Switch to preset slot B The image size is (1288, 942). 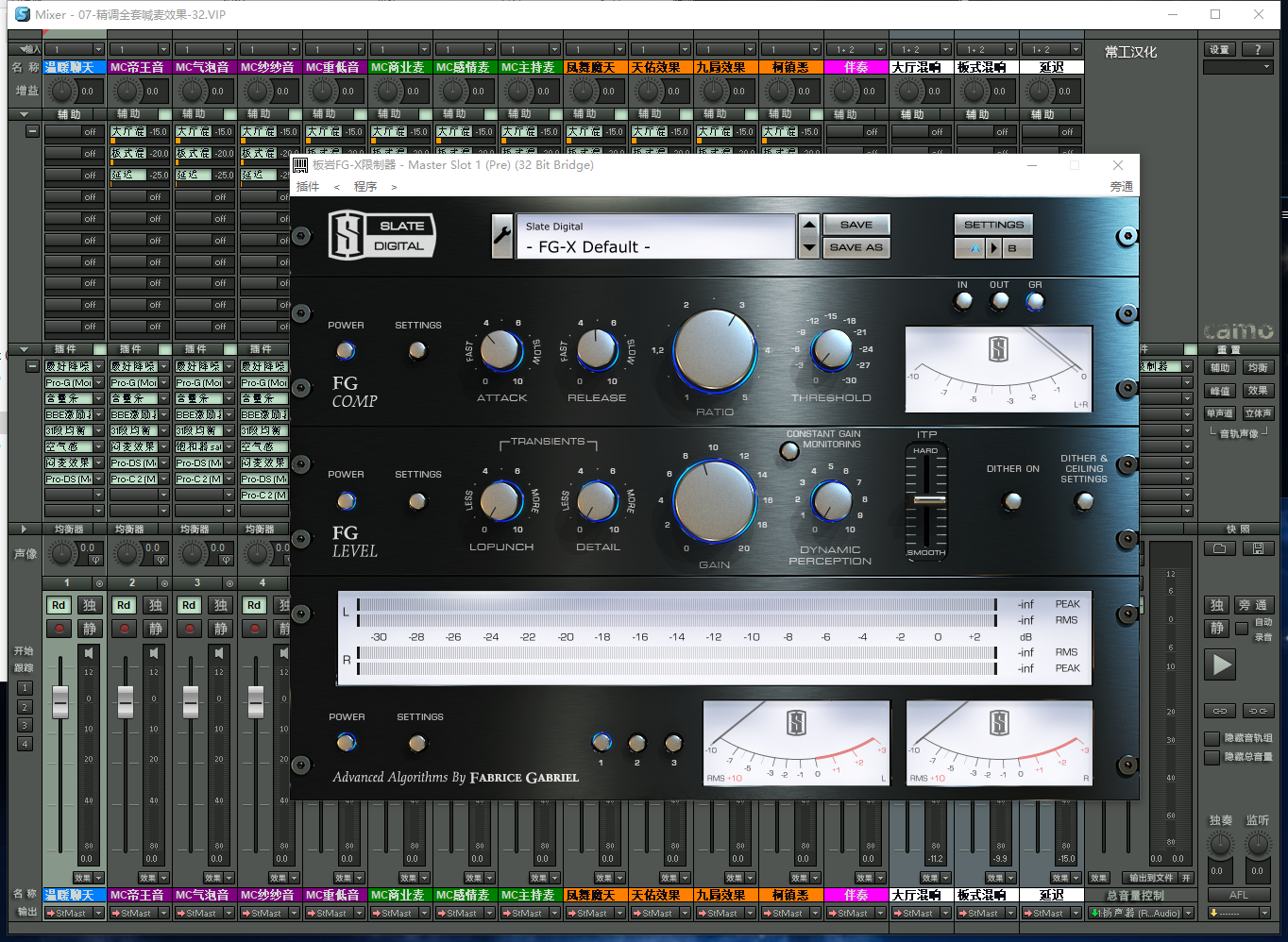(x=1016, y=248)
